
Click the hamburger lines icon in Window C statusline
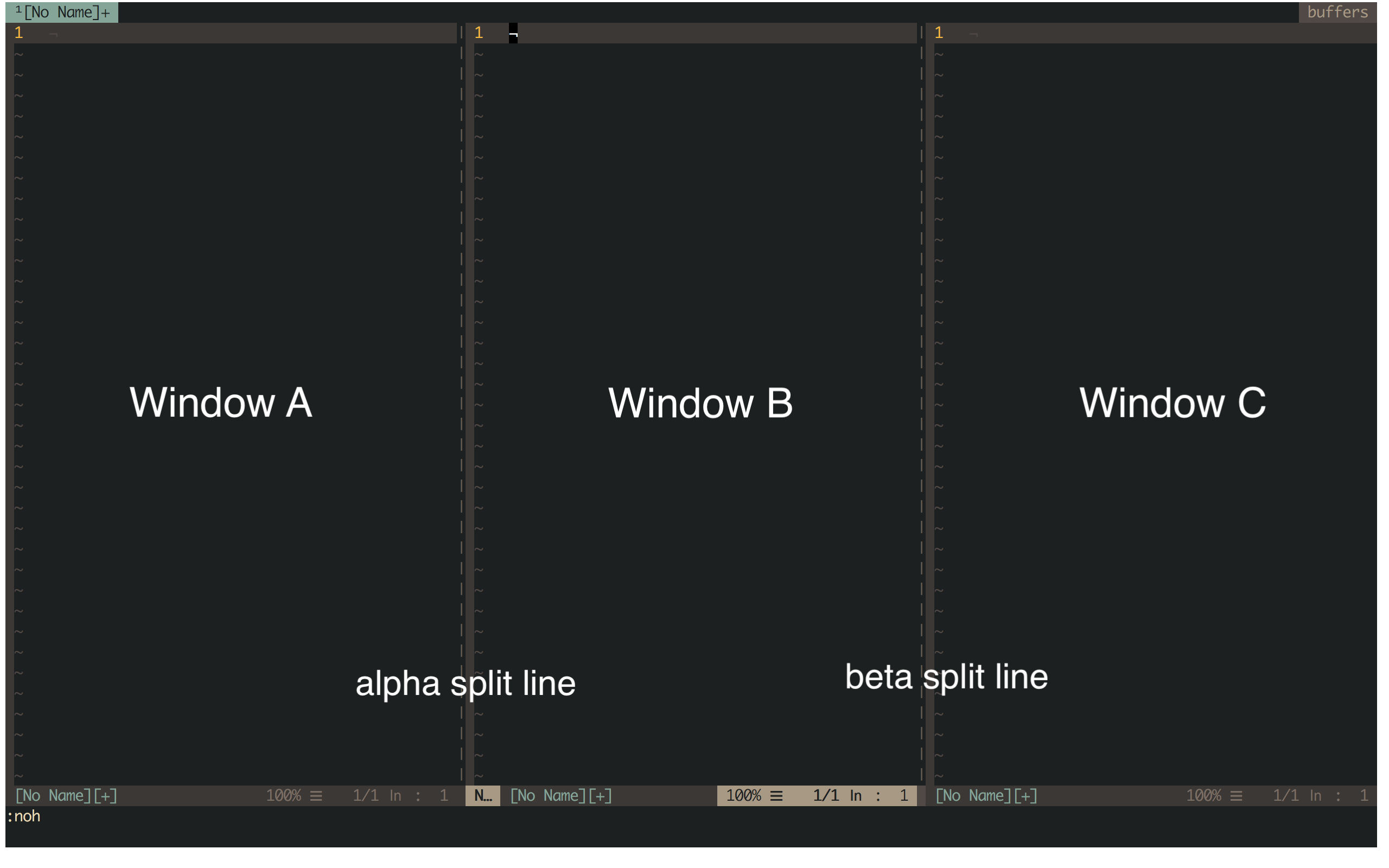1236,796
